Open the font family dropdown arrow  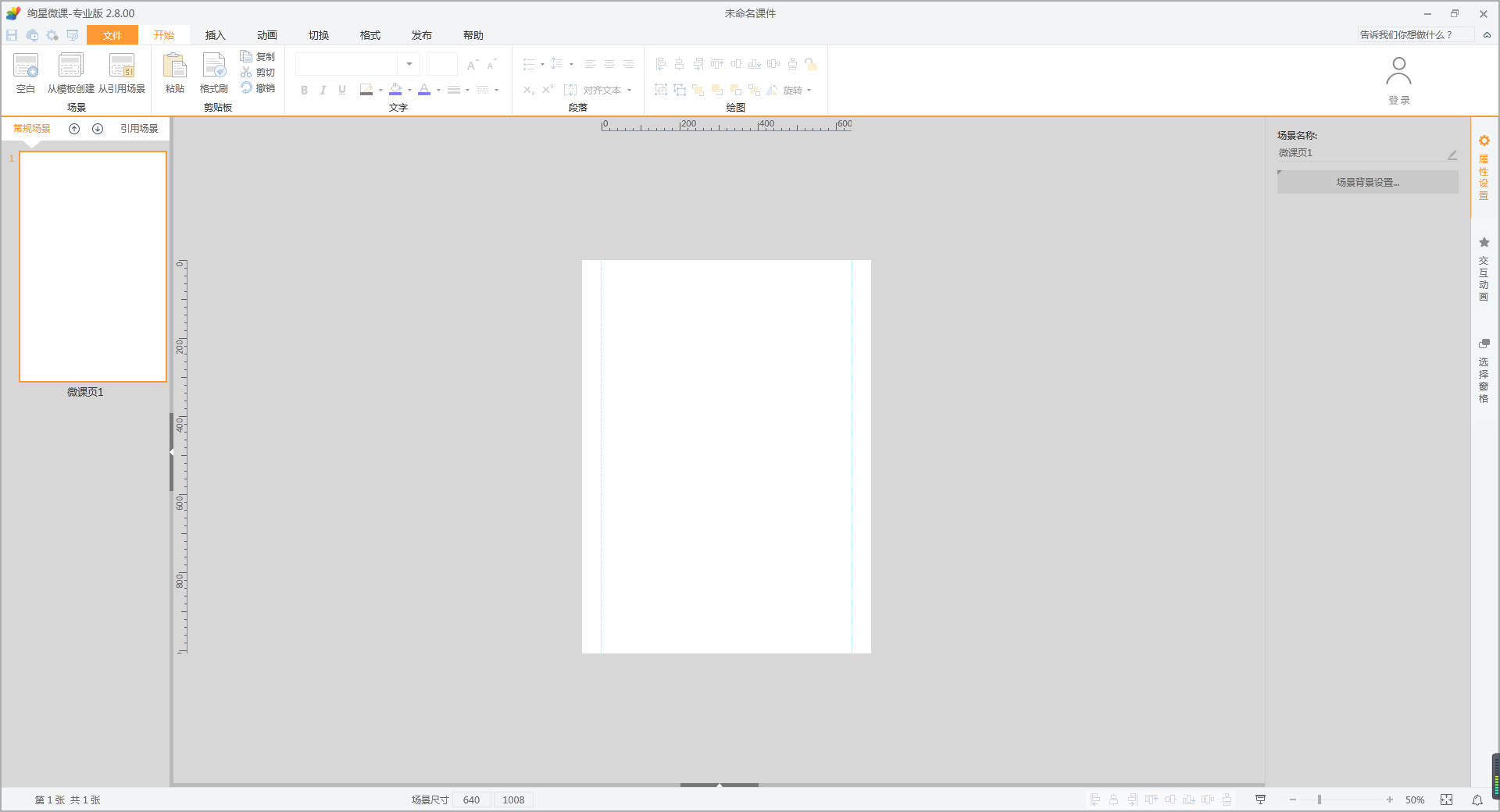[409, 64]
